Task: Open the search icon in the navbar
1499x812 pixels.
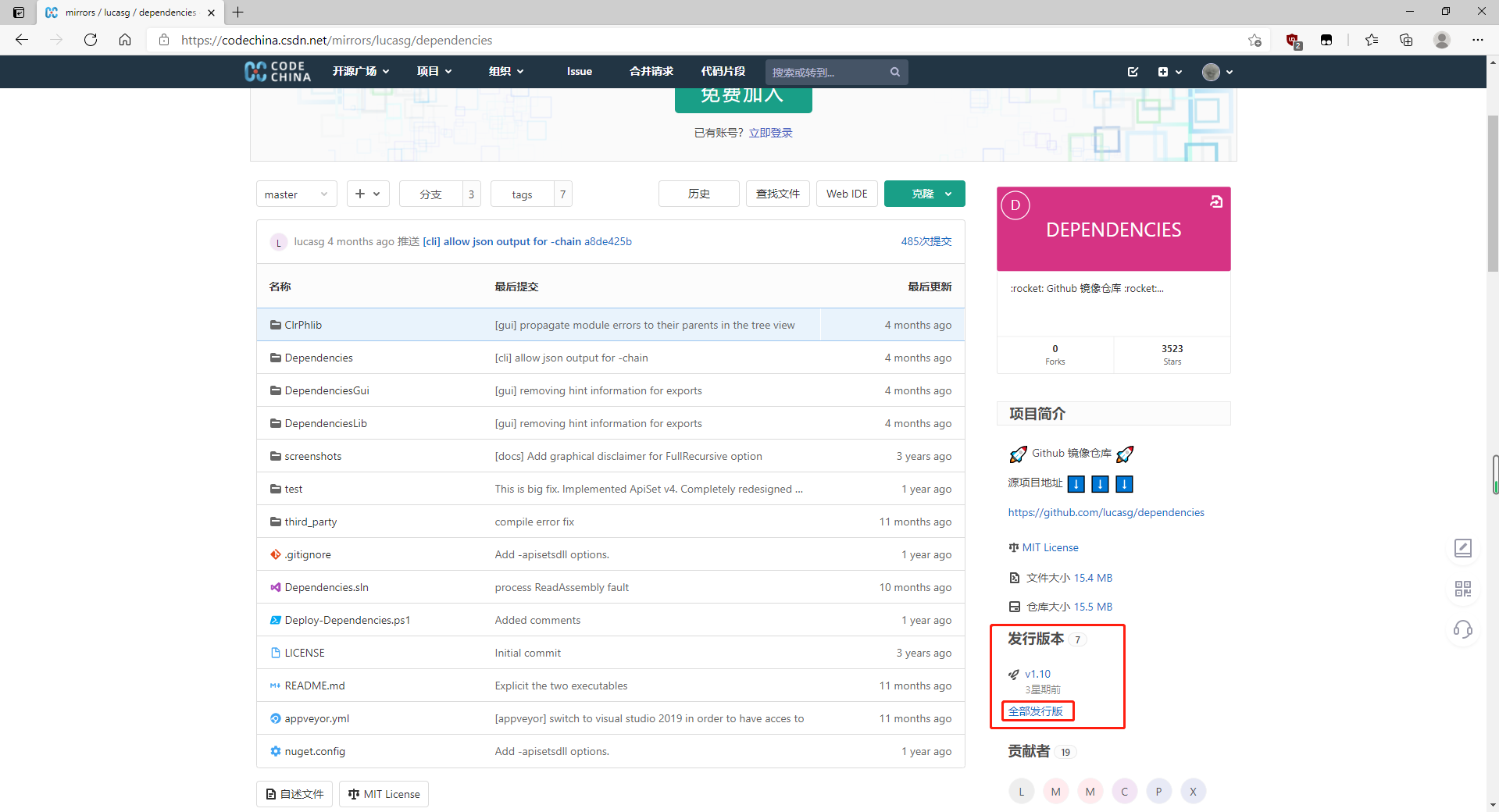Action: click(x=895, y=72)
